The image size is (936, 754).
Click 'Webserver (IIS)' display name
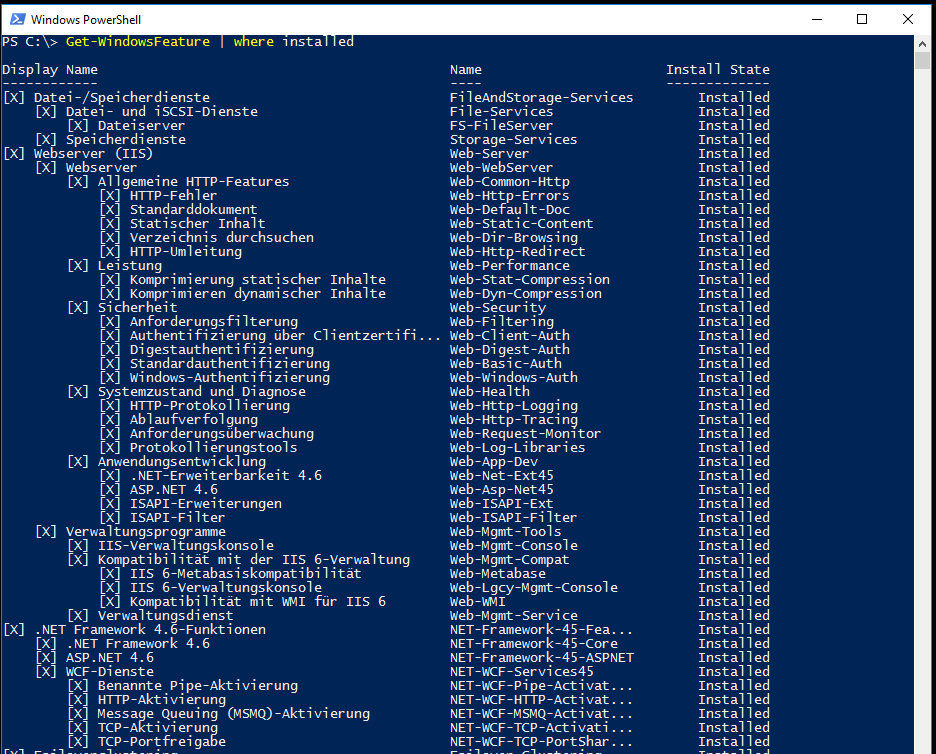pos(93,153)
